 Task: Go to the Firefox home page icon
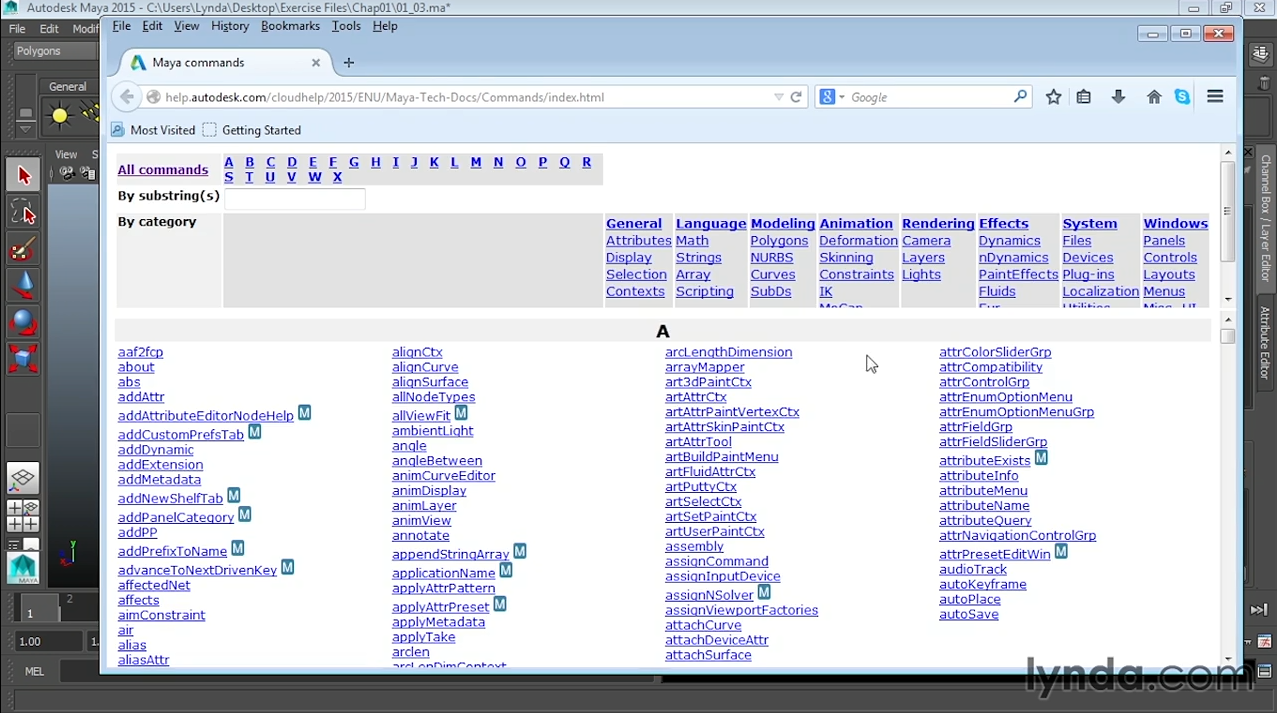[x=1154, y=97]
